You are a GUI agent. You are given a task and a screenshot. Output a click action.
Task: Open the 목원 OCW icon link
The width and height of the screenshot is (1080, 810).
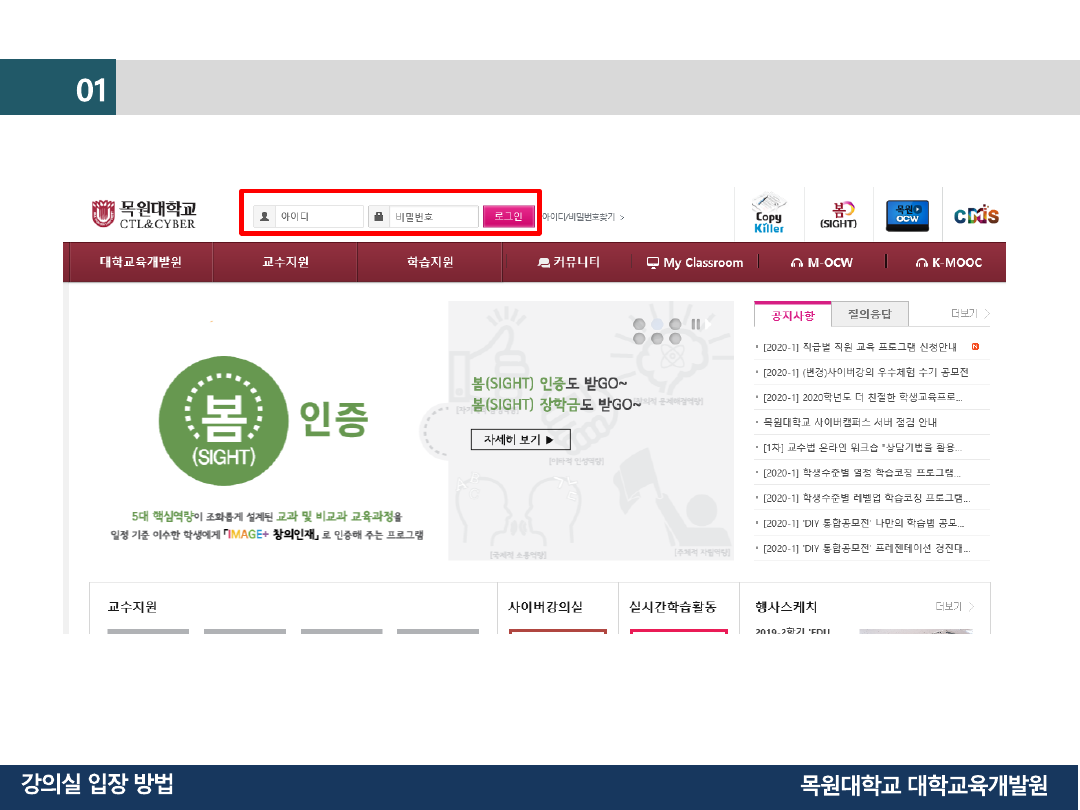[x=907, y=215]
